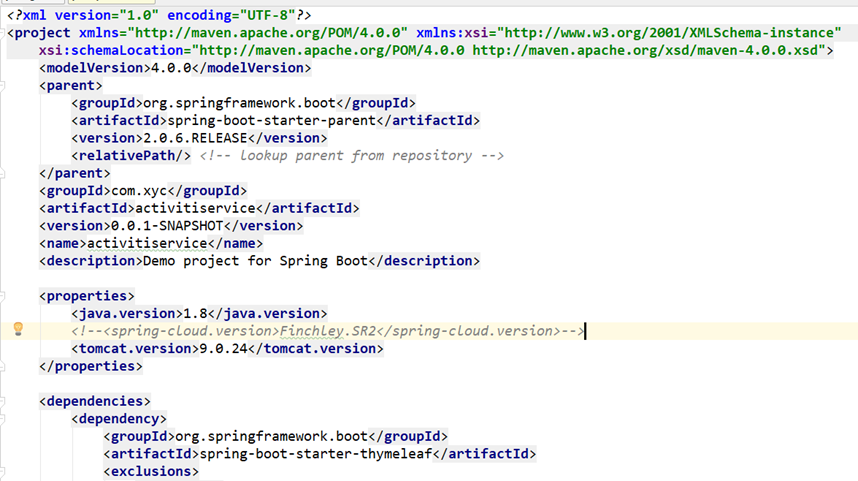Click the closing parent tag
858x481 pixels.
74,173
